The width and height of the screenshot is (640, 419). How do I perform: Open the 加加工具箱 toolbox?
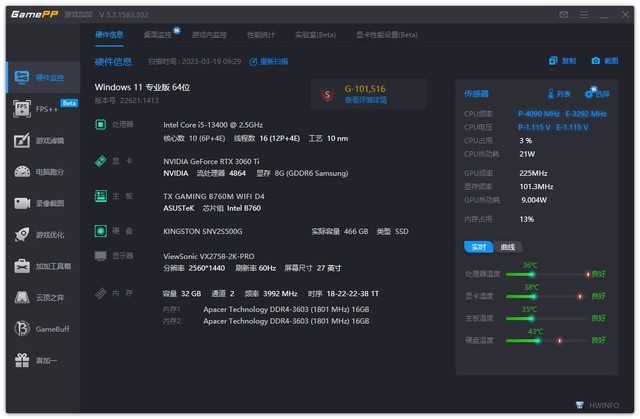point(40,266)
